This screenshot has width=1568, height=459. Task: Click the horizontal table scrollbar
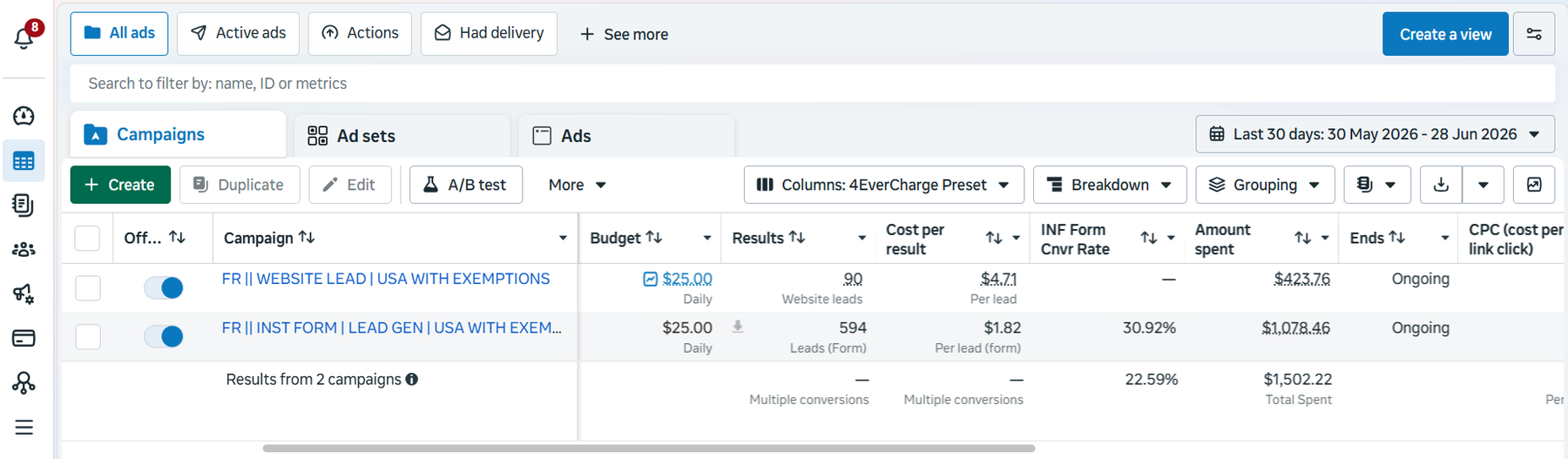(649, 449)
